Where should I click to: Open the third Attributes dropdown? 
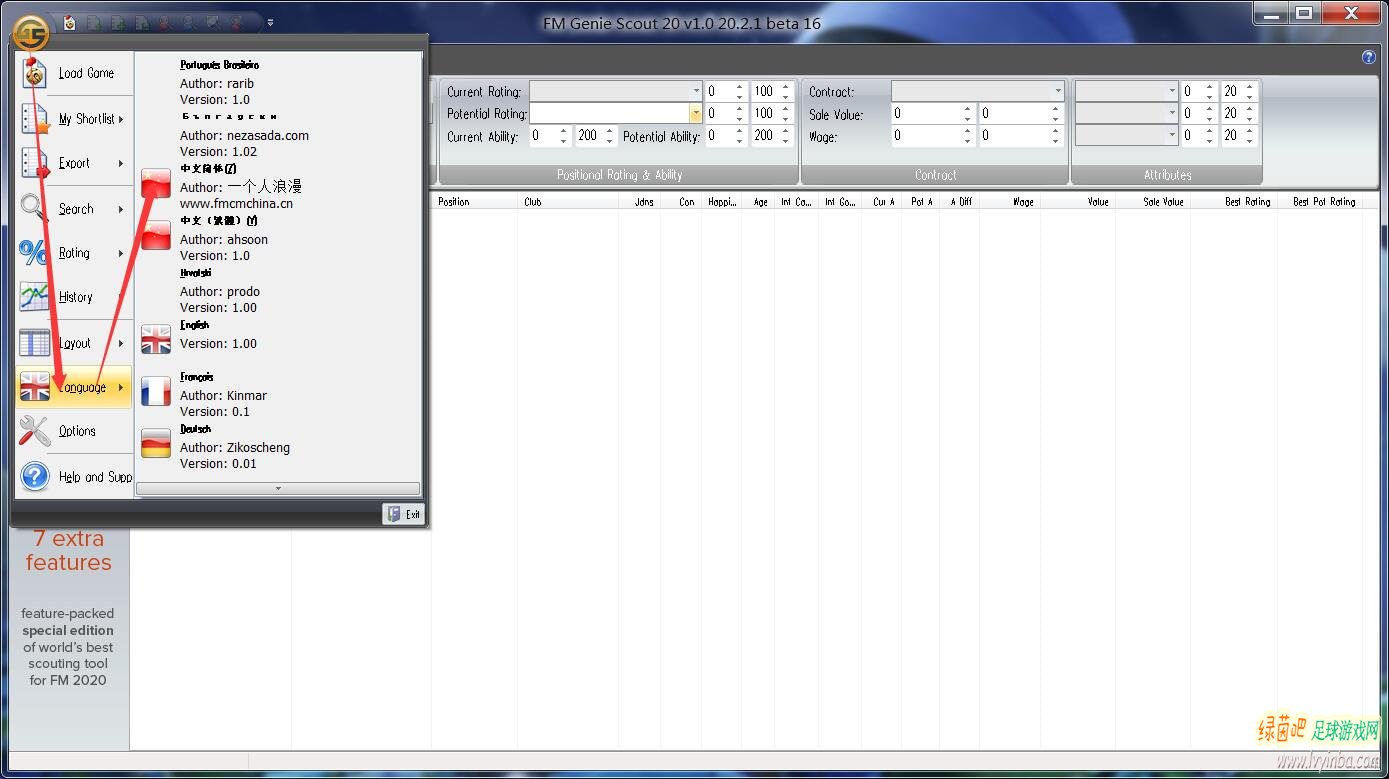(x=1127, y=135)
